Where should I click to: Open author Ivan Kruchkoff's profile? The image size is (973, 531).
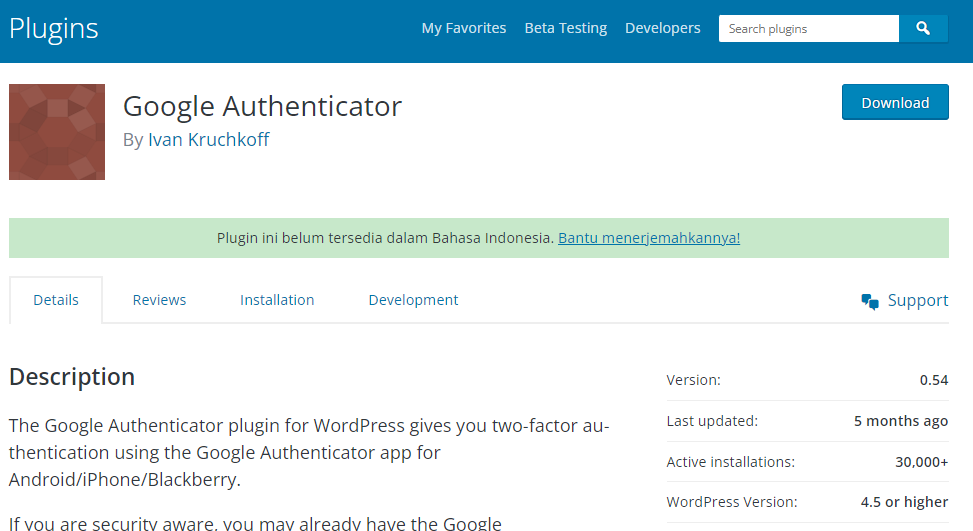click(208, 140)
